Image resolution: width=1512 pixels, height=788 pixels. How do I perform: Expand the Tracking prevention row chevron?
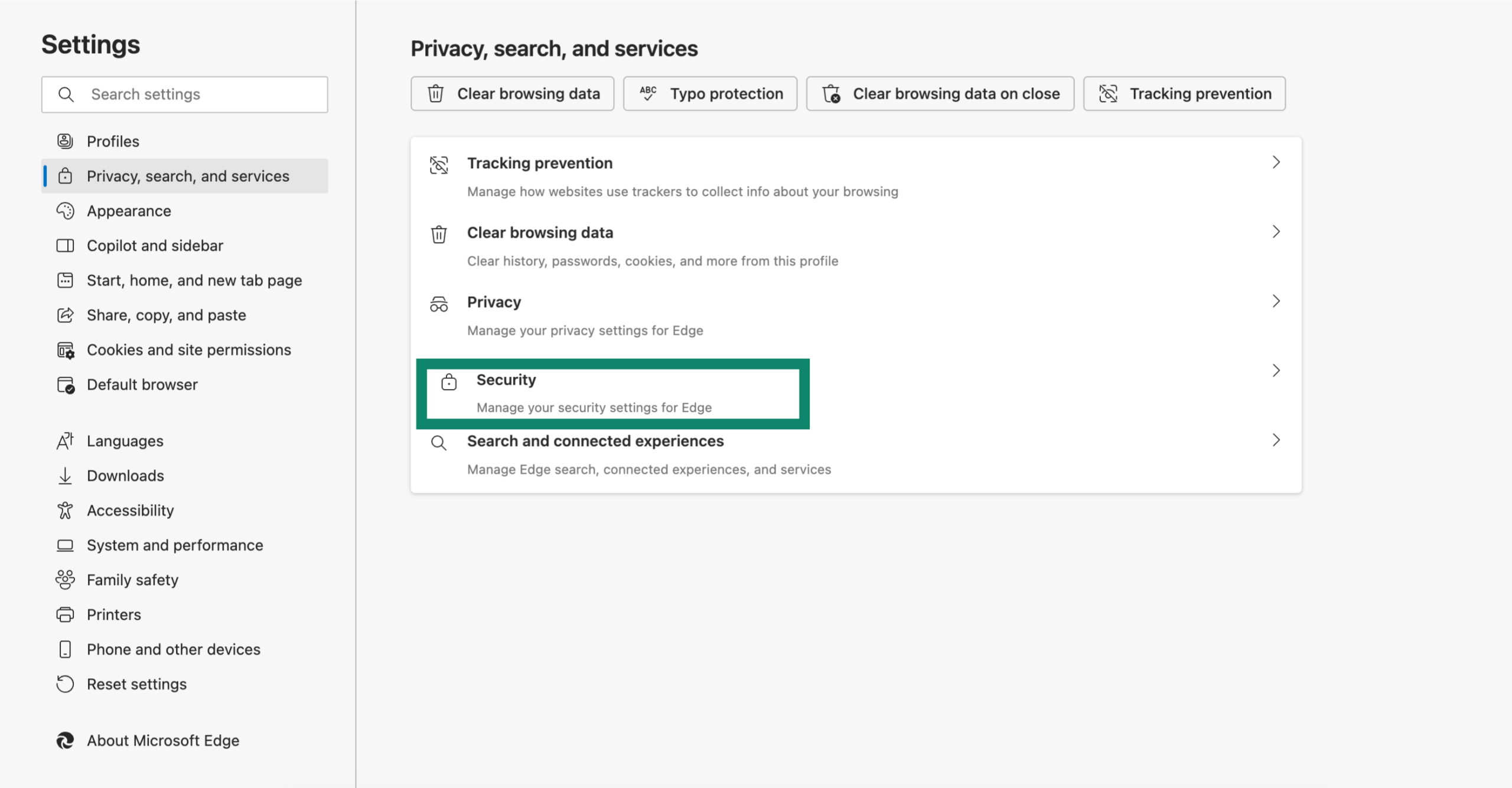coord(1276,162)
